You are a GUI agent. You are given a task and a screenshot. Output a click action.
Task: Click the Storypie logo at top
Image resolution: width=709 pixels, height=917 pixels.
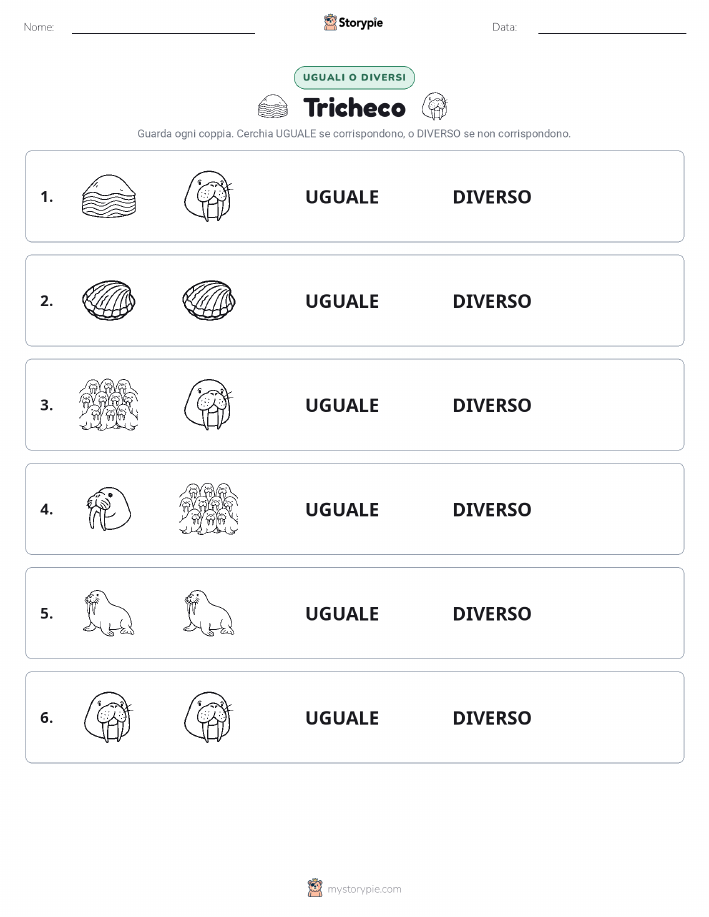pos(353,23)
